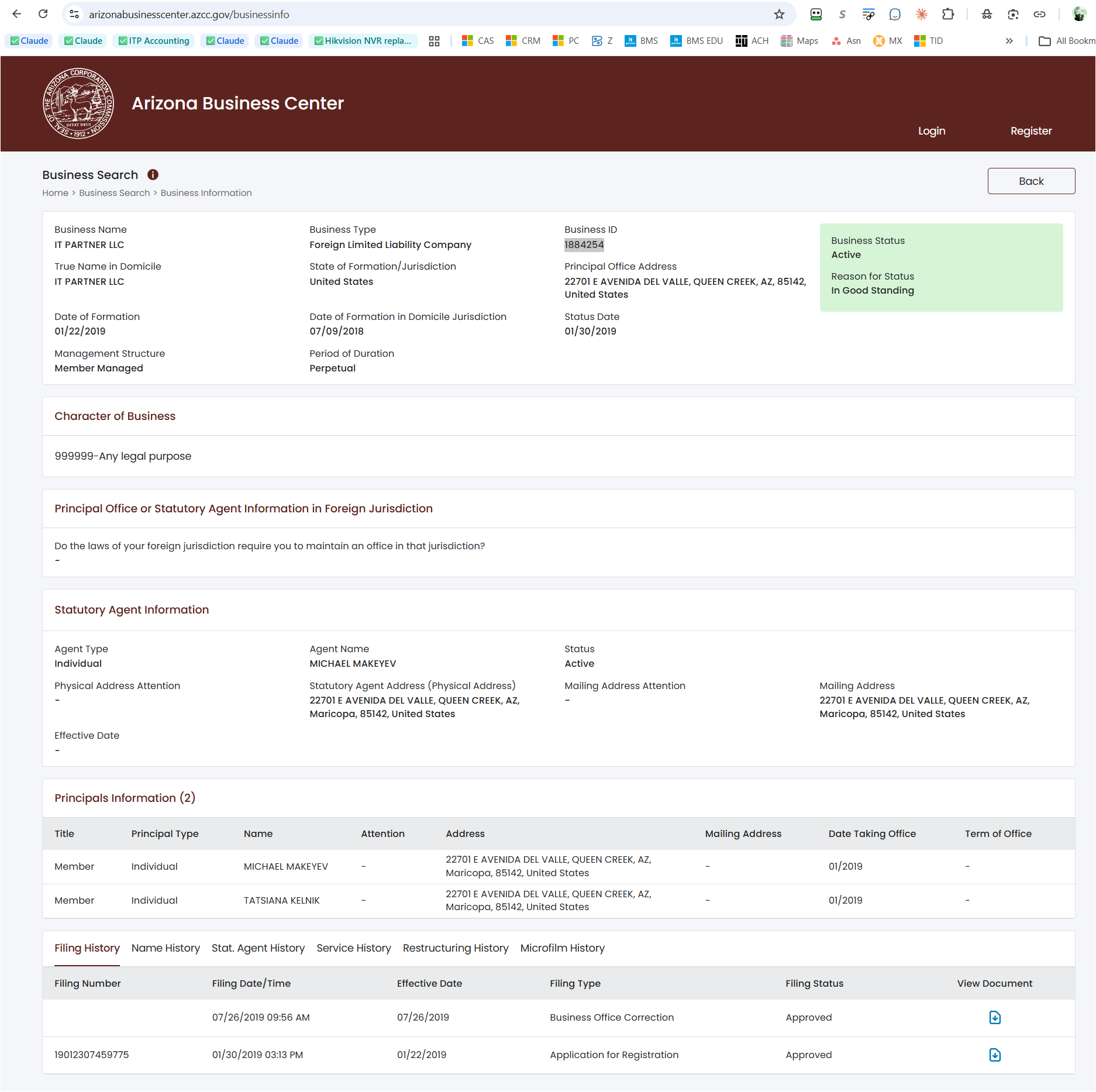Open the CRM bookmark

(523, 41)
